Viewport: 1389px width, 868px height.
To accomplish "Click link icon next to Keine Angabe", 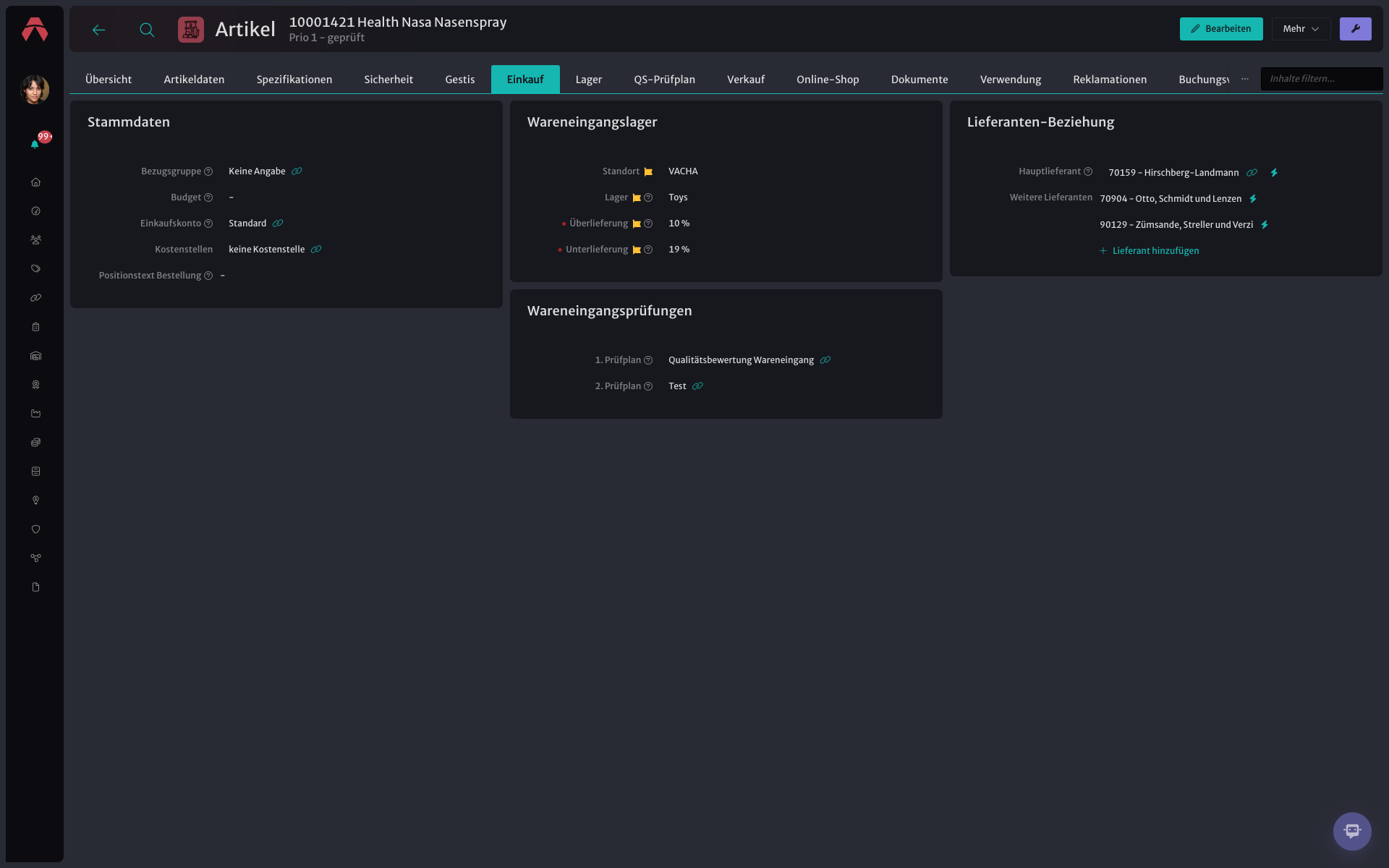I will [x=297, y=171].
